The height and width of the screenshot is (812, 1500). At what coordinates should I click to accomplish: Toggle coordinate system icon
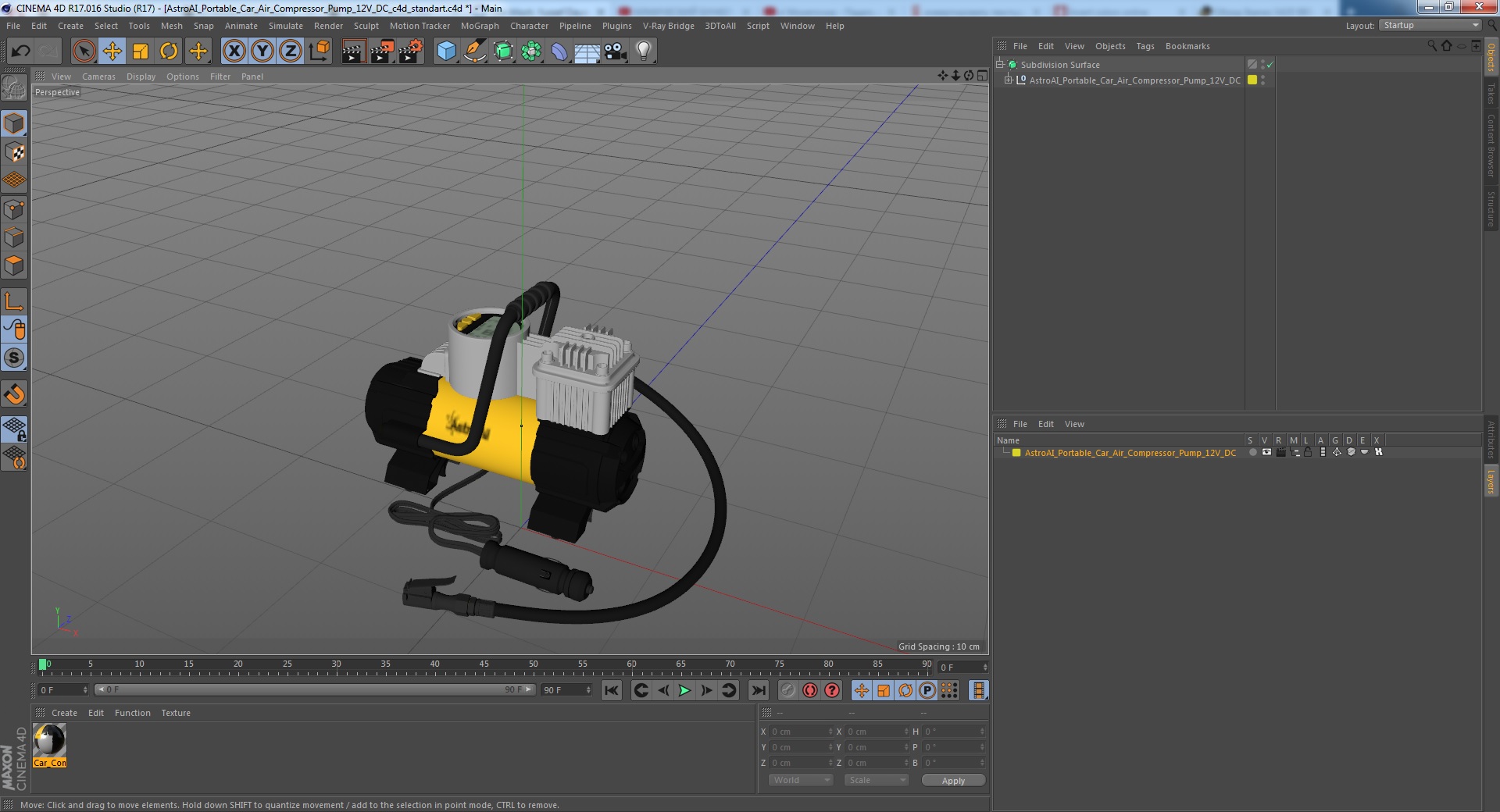(319, 52)
